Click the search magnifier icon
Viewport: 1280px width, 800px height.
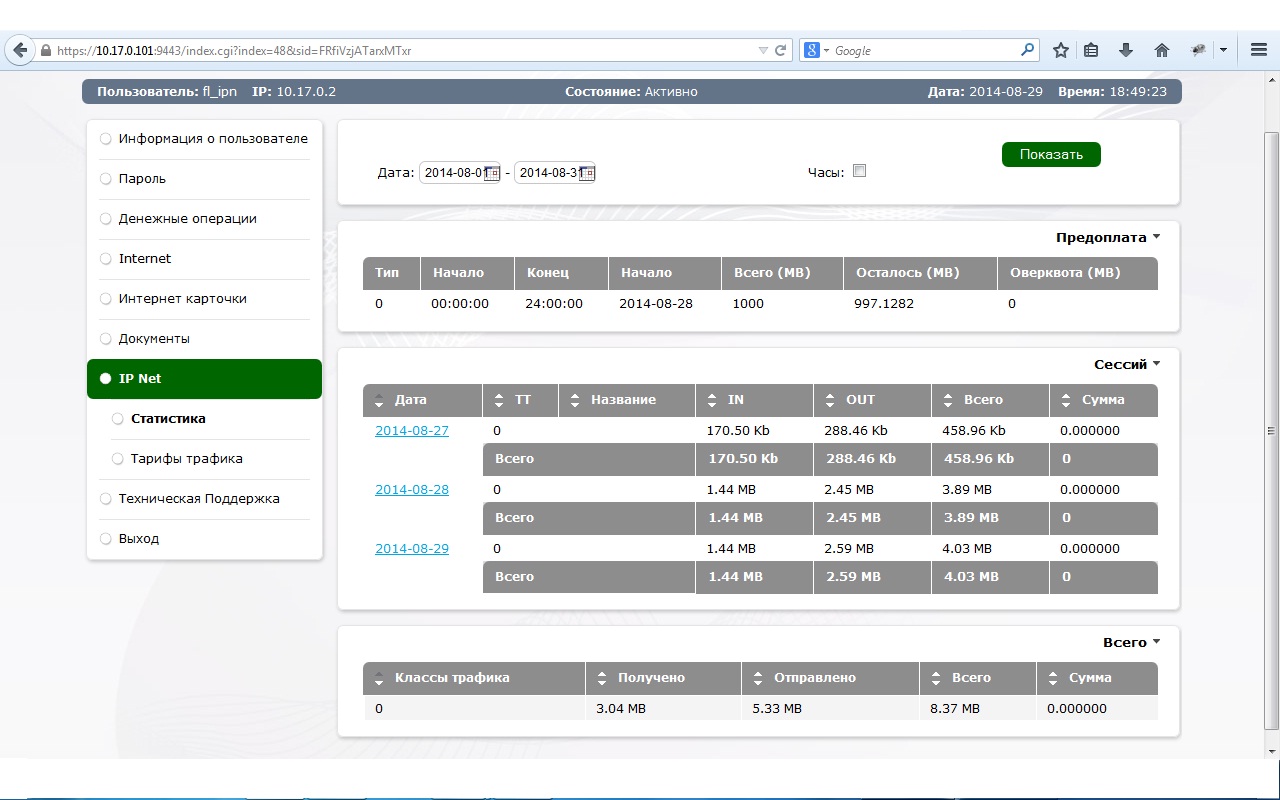point(1028,50)
